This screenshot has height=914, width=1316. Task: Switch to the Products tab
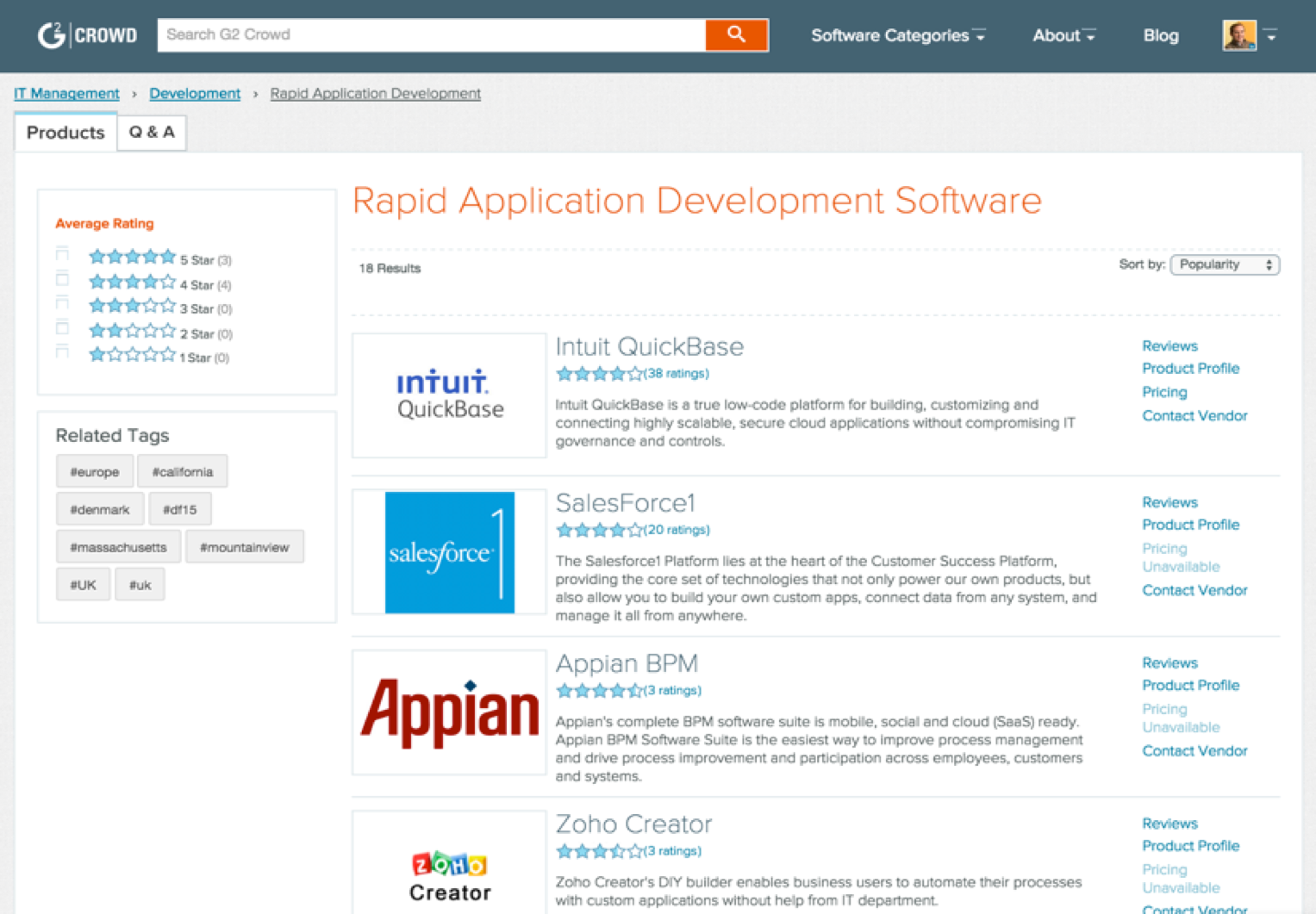65,133
